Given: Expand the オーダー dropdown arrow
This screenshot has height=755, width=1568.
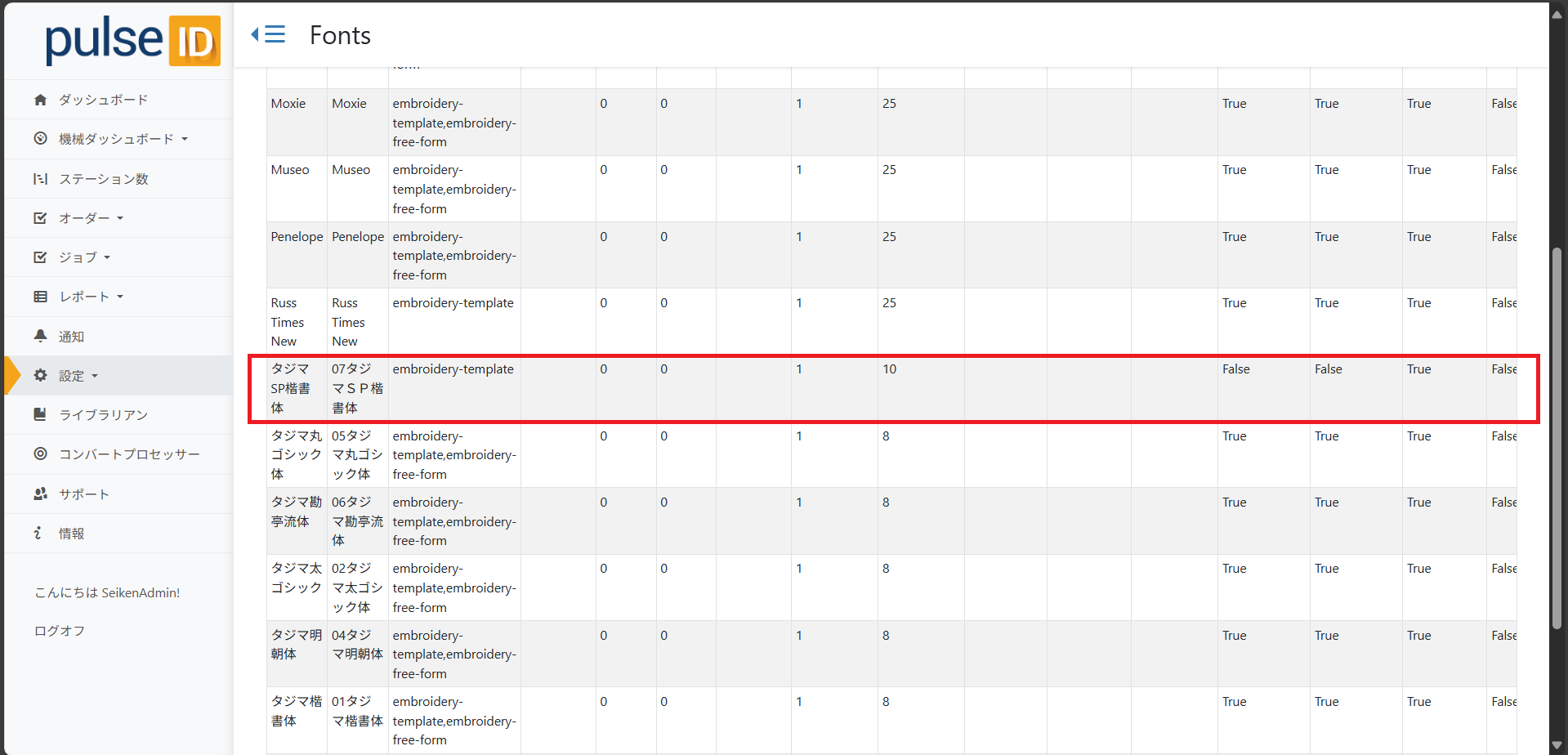Looking at the screenshot, I should [x=120, y=218].
